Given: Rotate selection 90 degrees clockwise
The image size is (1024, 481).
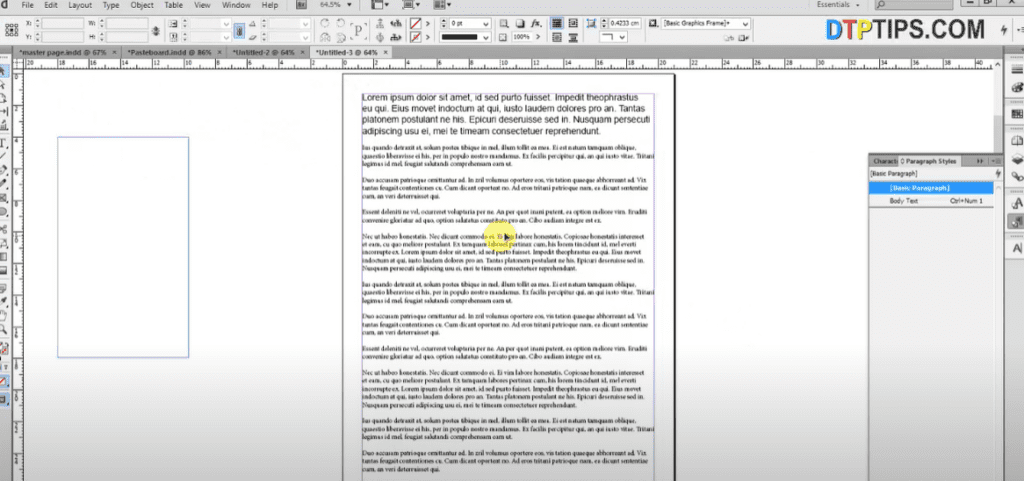Looking at the screenshot, I should (x=325, y=24).
